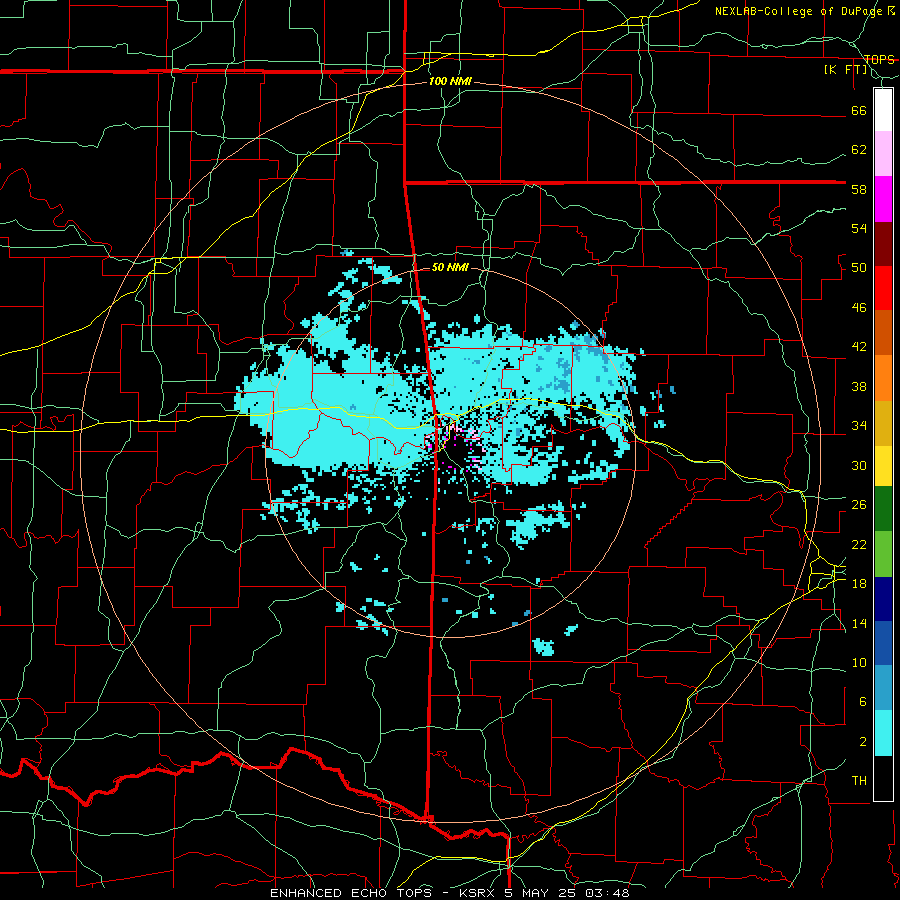This screenshot has width=900, height=900.
Task: Click the '46' legend value
Action: [x=859, y=307]
